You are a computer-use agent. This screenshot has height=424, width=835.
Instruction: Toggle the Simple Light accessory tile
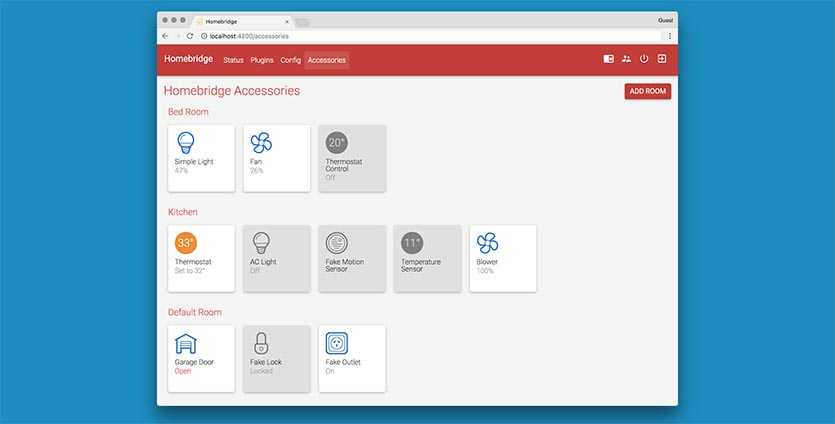(x=201, y=158)
